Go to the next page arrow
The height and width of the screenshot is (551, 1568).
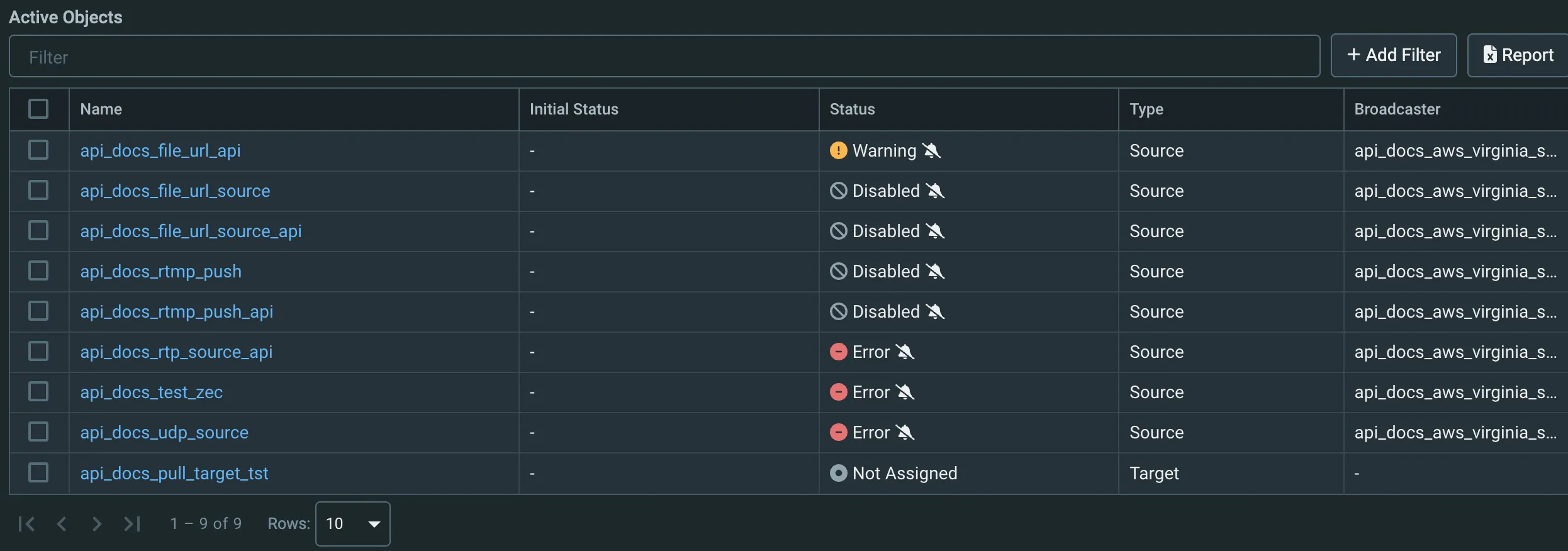96,523
